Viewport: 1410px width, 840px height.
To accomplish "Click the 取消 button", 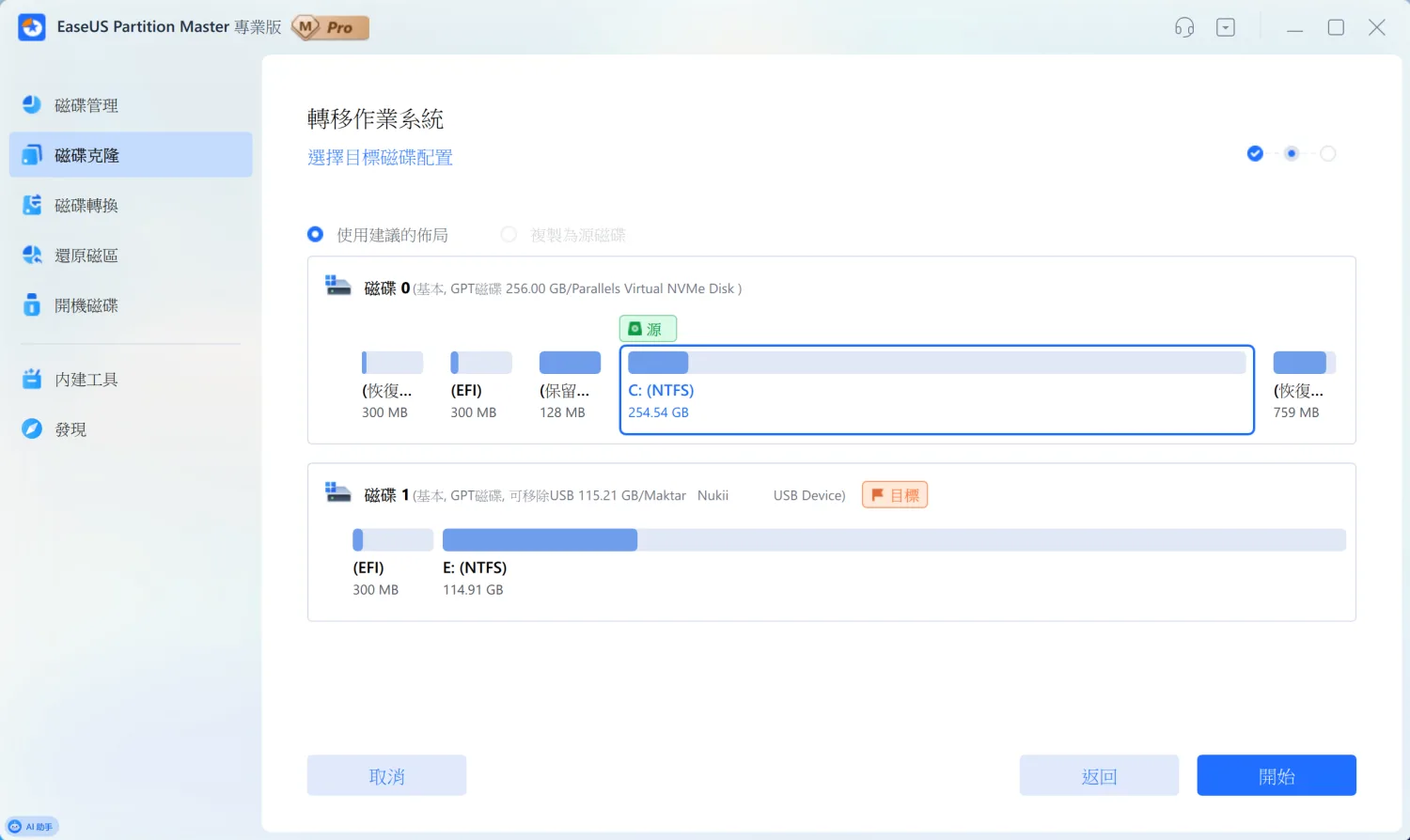I will 386,775.
